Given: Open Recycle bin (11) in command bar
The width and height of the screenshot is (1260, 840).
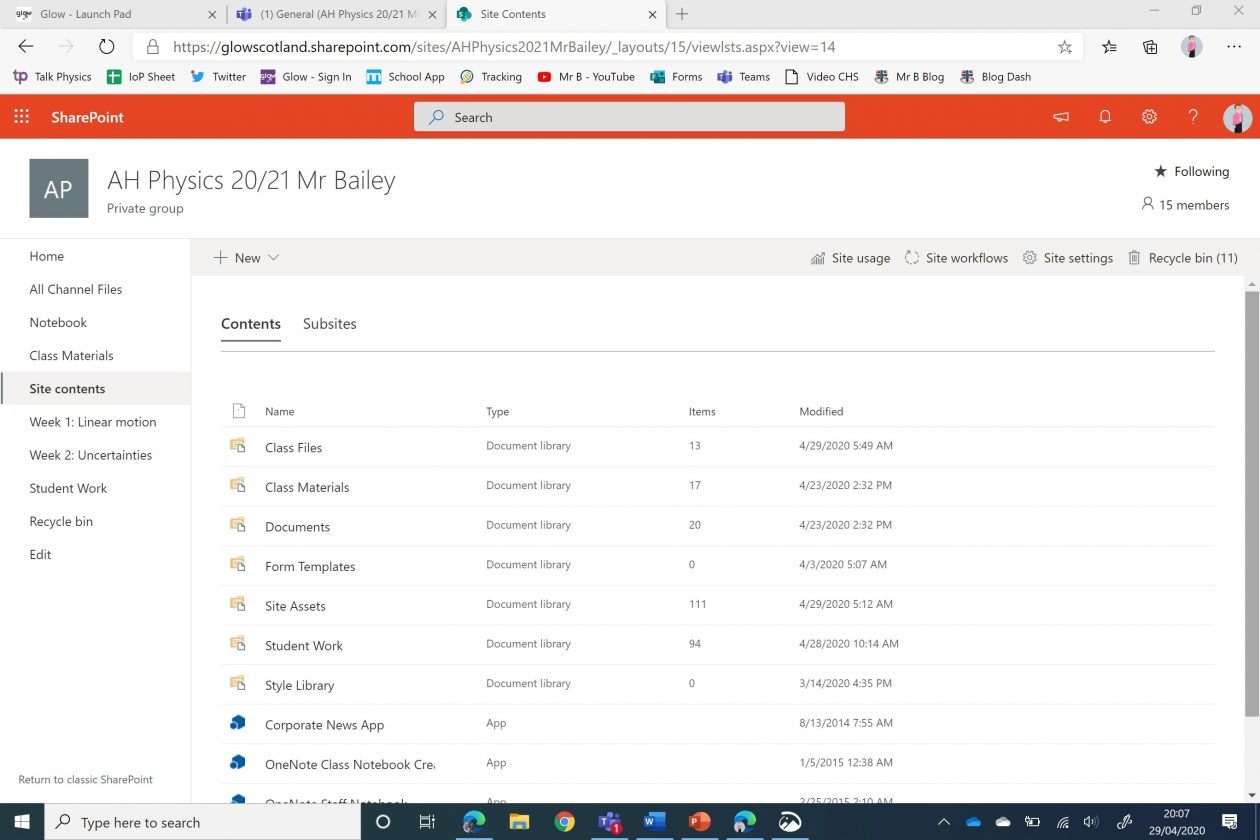Looking at the screenshot, I should tap(1183, 258).
